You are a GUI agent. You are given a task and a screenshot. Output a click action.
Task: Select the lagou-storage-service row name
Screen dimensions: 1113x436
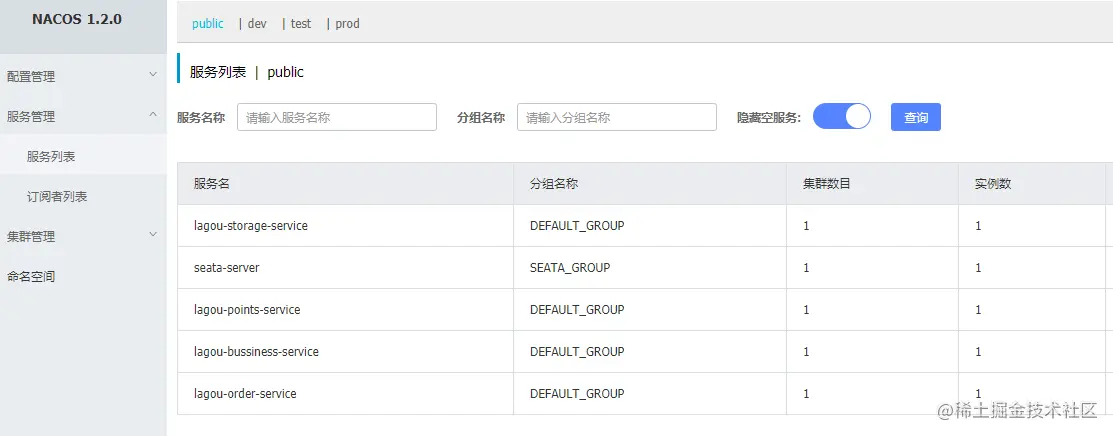(251, 226)
